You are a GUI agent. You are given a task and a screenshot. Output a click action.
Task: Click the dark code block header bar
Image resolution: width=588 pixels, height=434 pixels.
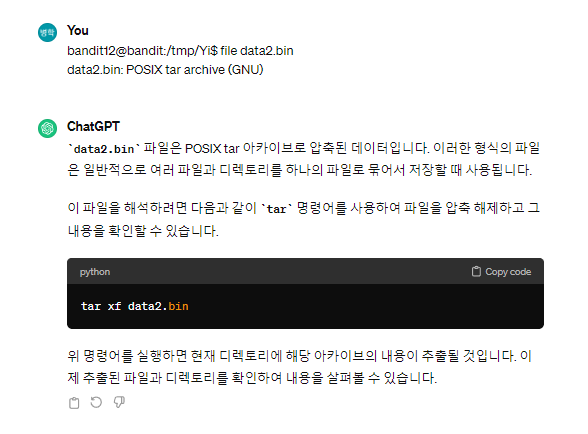(305, 271)
